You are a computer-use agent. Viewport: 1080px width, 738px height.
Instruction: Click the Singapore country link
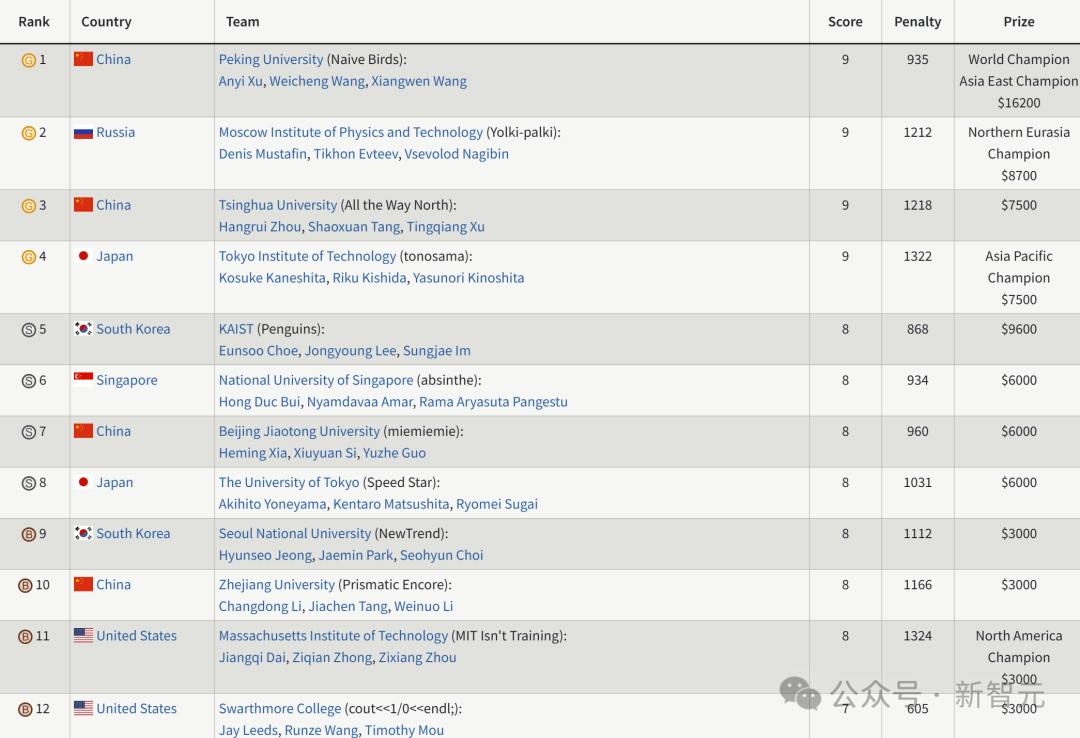pyautogui.click(x=127, y=380)
